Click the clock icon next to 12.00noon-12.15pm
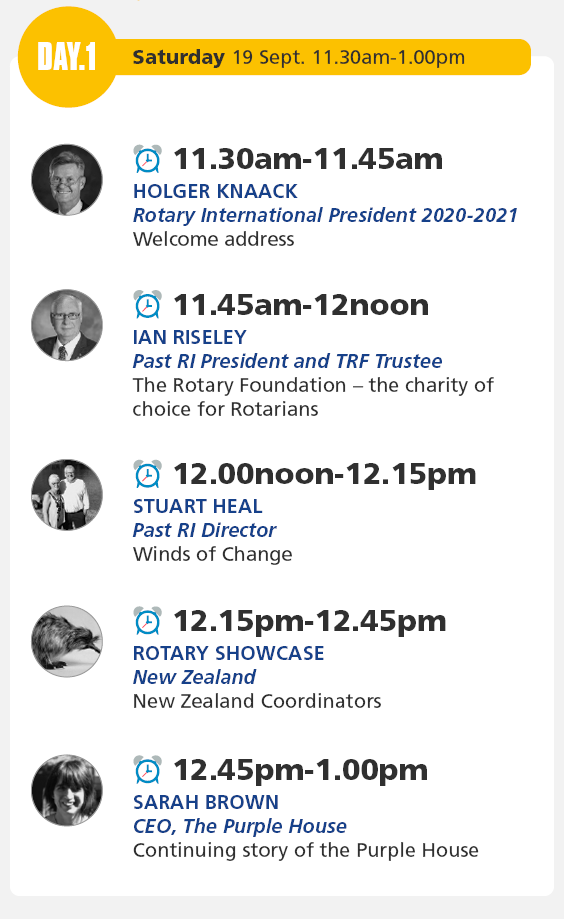The width and height of the screenshot is (564, 919). (147, 474)
